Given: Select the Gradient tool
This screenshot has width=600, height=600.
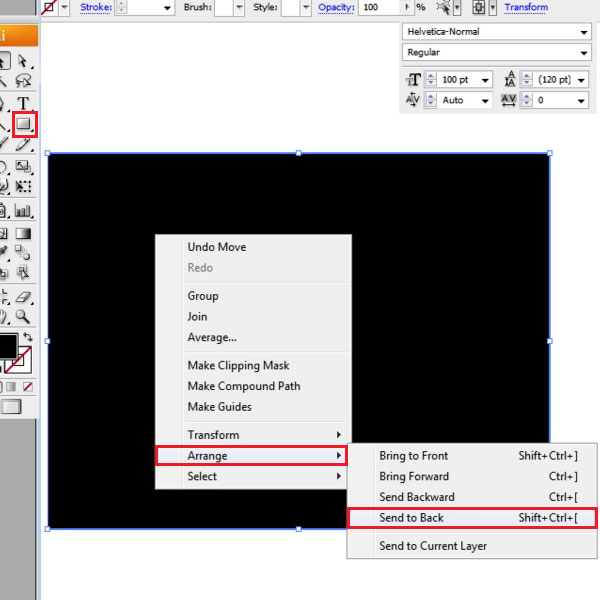Looking at the screenshot, I should click(x=23, y=233).
